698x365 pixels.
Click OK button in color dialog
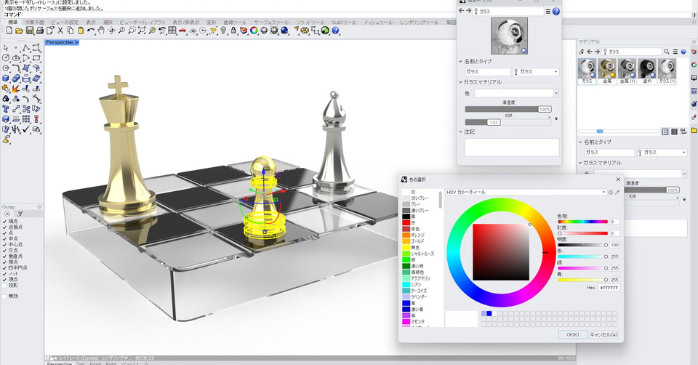coord(572,335)
